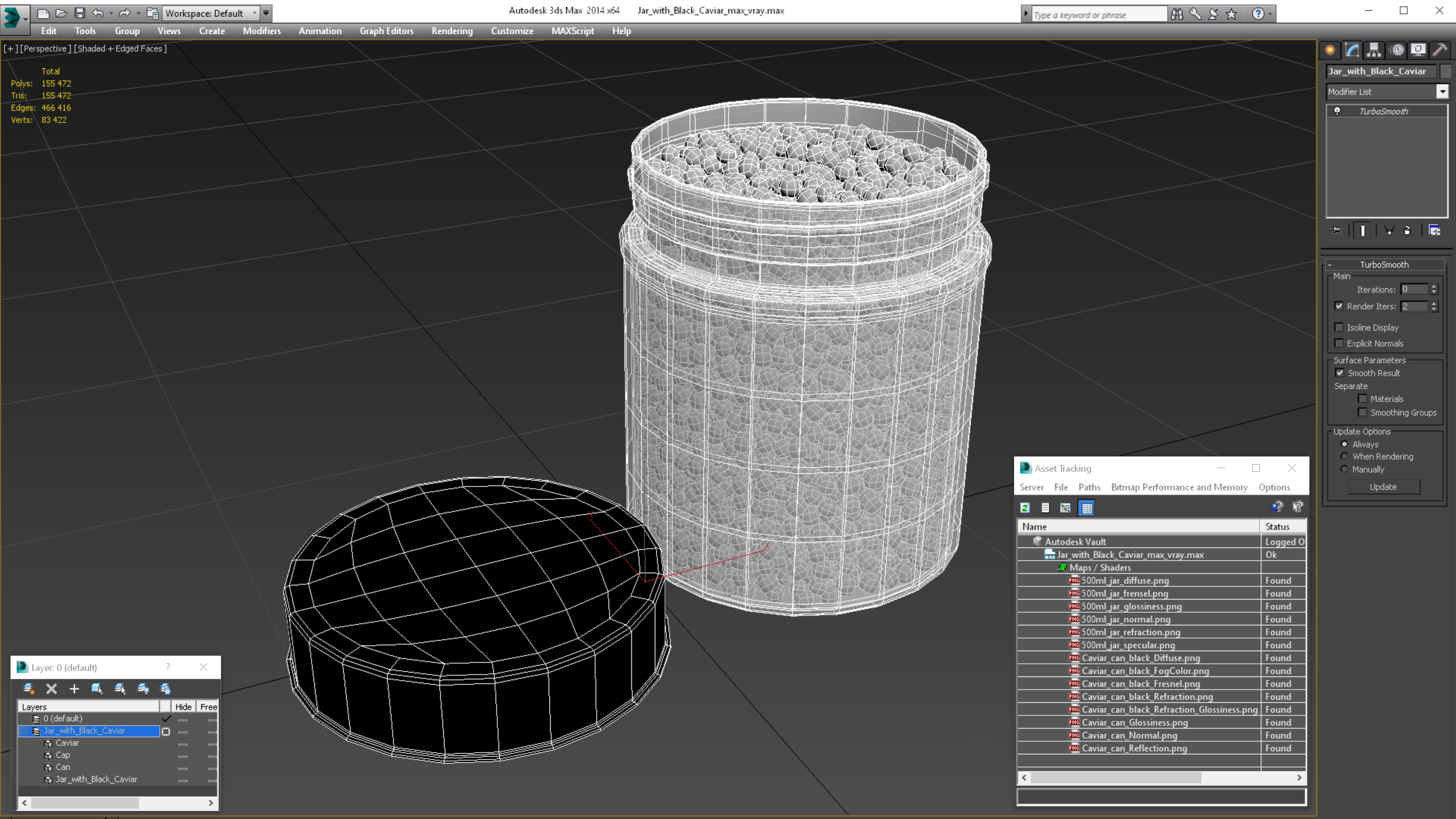Image resolution: width=1456 pixels, height=819 pixels.
Task: Open the Workspace: Default dropdown
Action: click(211, 13)
